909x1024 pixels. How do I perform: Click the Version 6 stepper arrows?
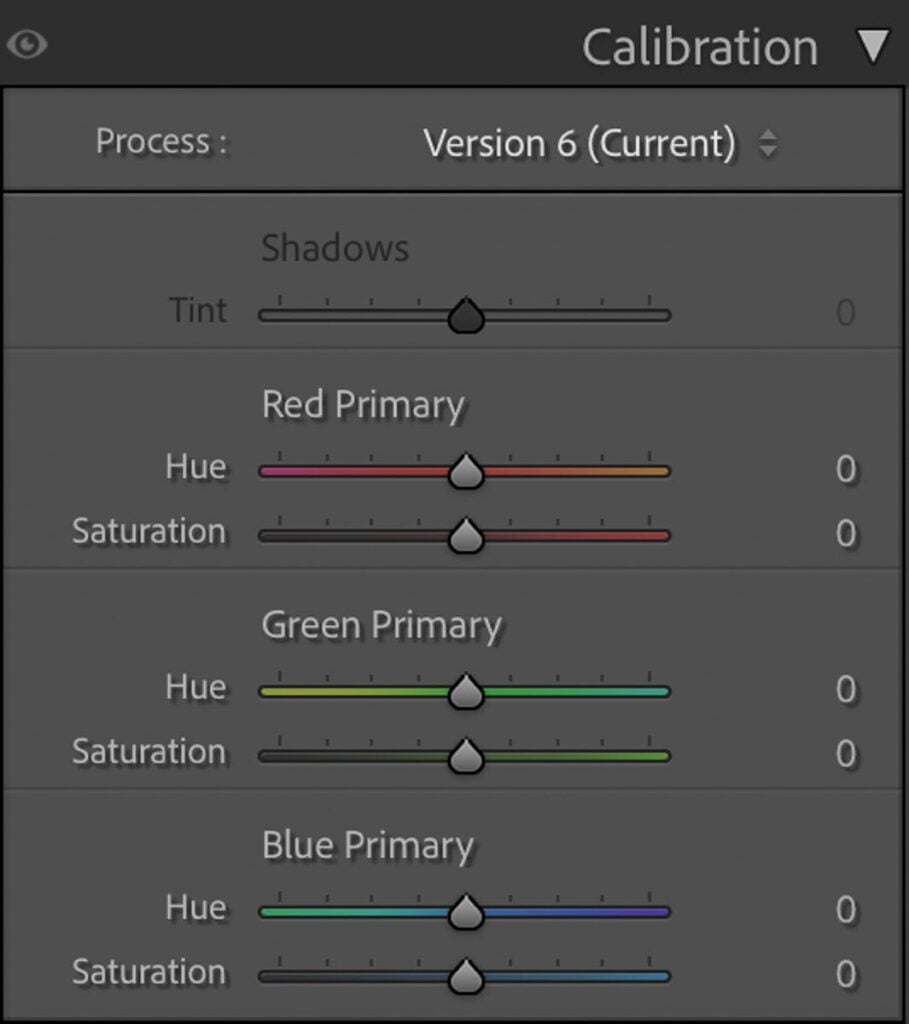pyautogui.click(x=768, y=142)
